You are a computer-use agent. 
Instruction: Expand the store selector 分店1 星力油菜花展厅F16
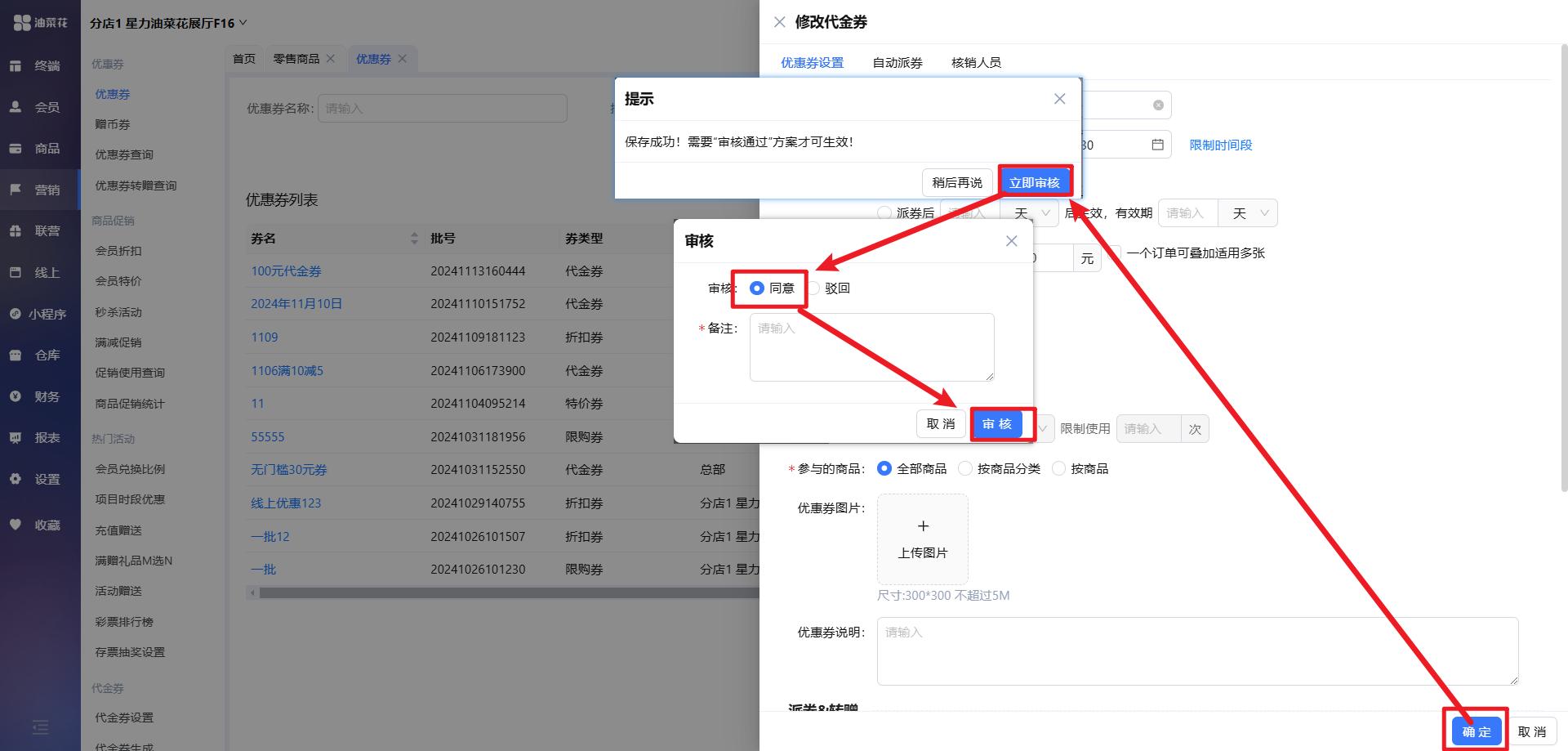click(x=168, y=23)
